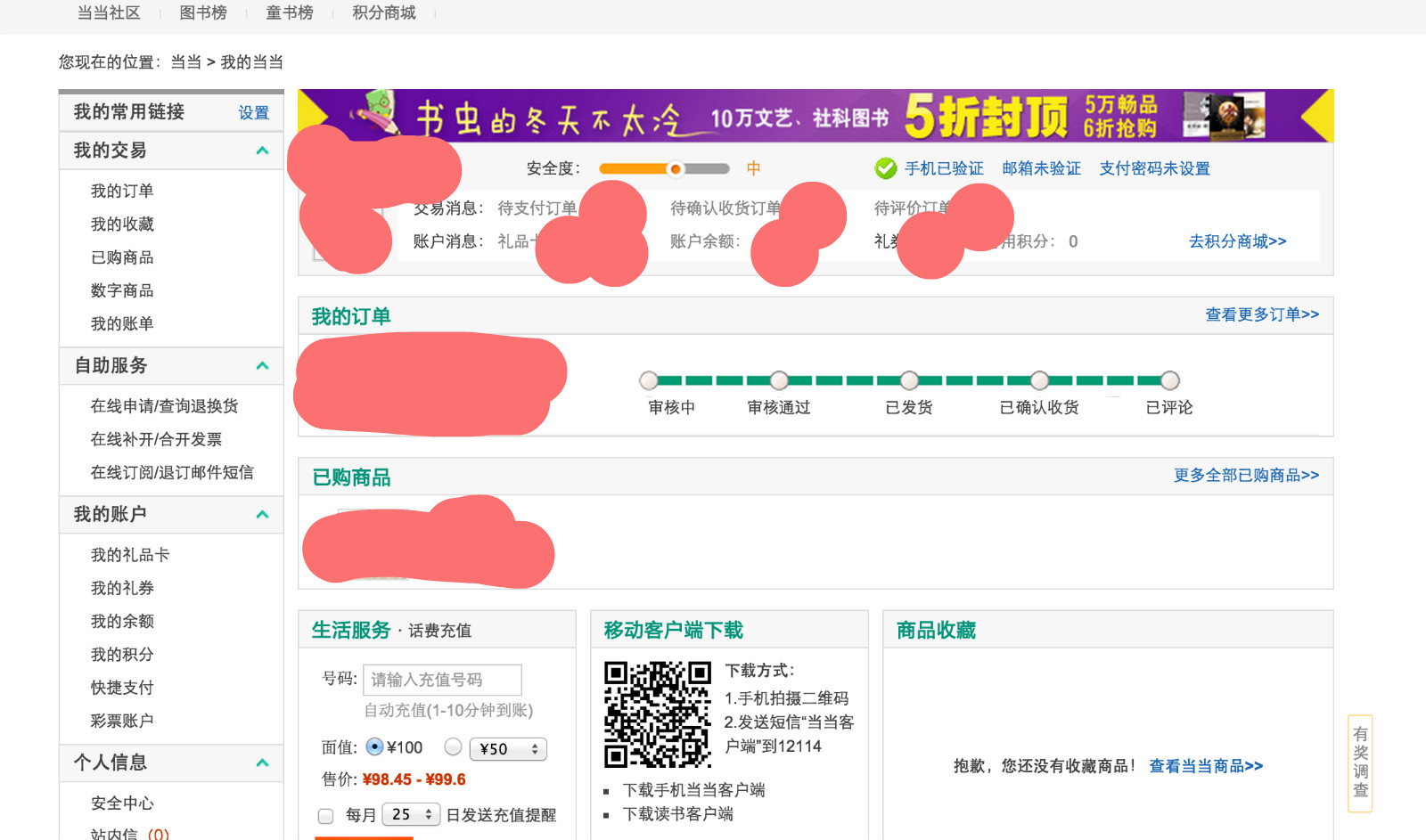
Task: Click 待确认收货订单 link
Action: click(725, 208)
